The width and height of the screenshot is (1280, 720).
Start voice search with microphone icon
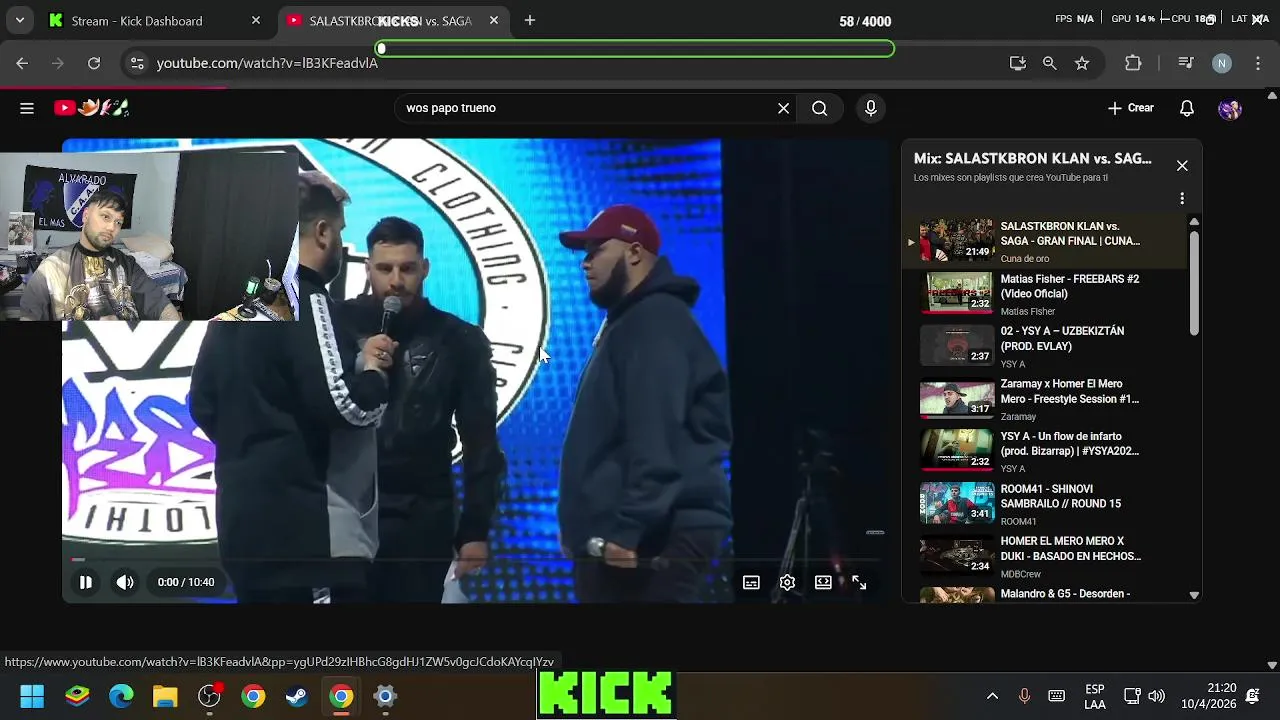click(870, 108)
